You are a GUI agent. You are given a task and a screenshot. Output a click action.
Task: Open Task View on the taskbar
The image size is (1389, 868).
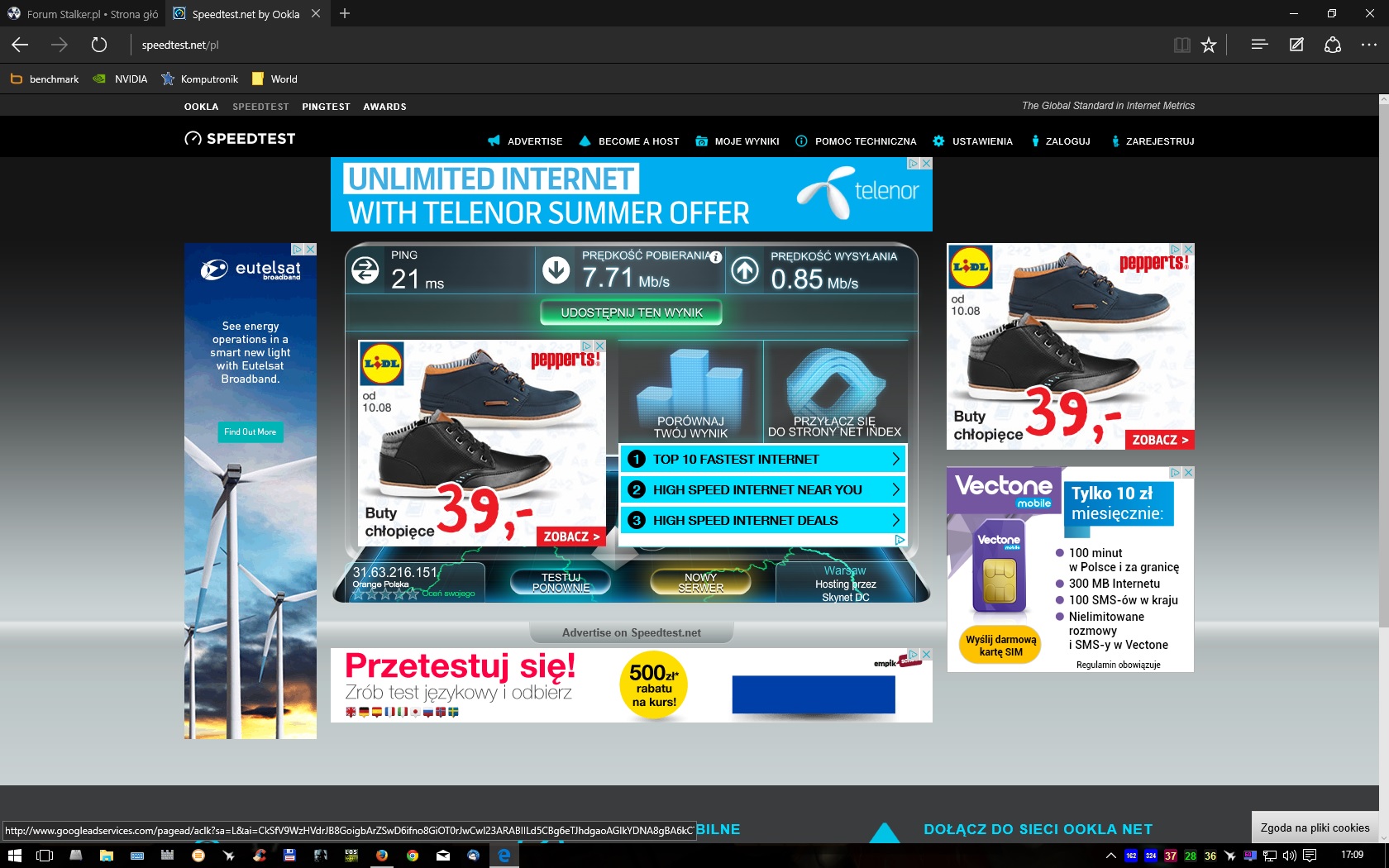pyautogui.click(x=45, y=856)
